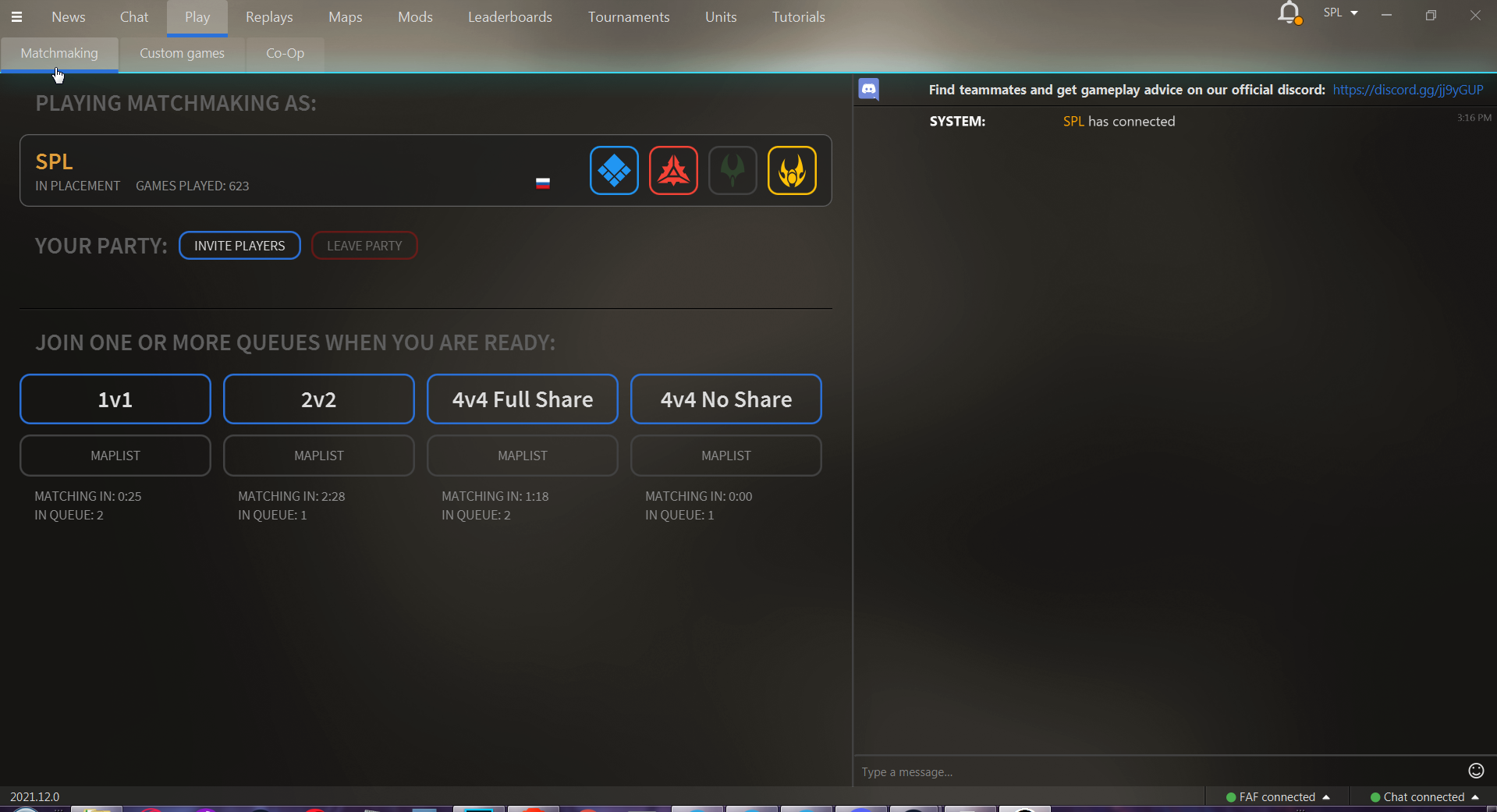Toggle the UEF faction selection
Screen dimensions: 1497x812
pos(614,170)
